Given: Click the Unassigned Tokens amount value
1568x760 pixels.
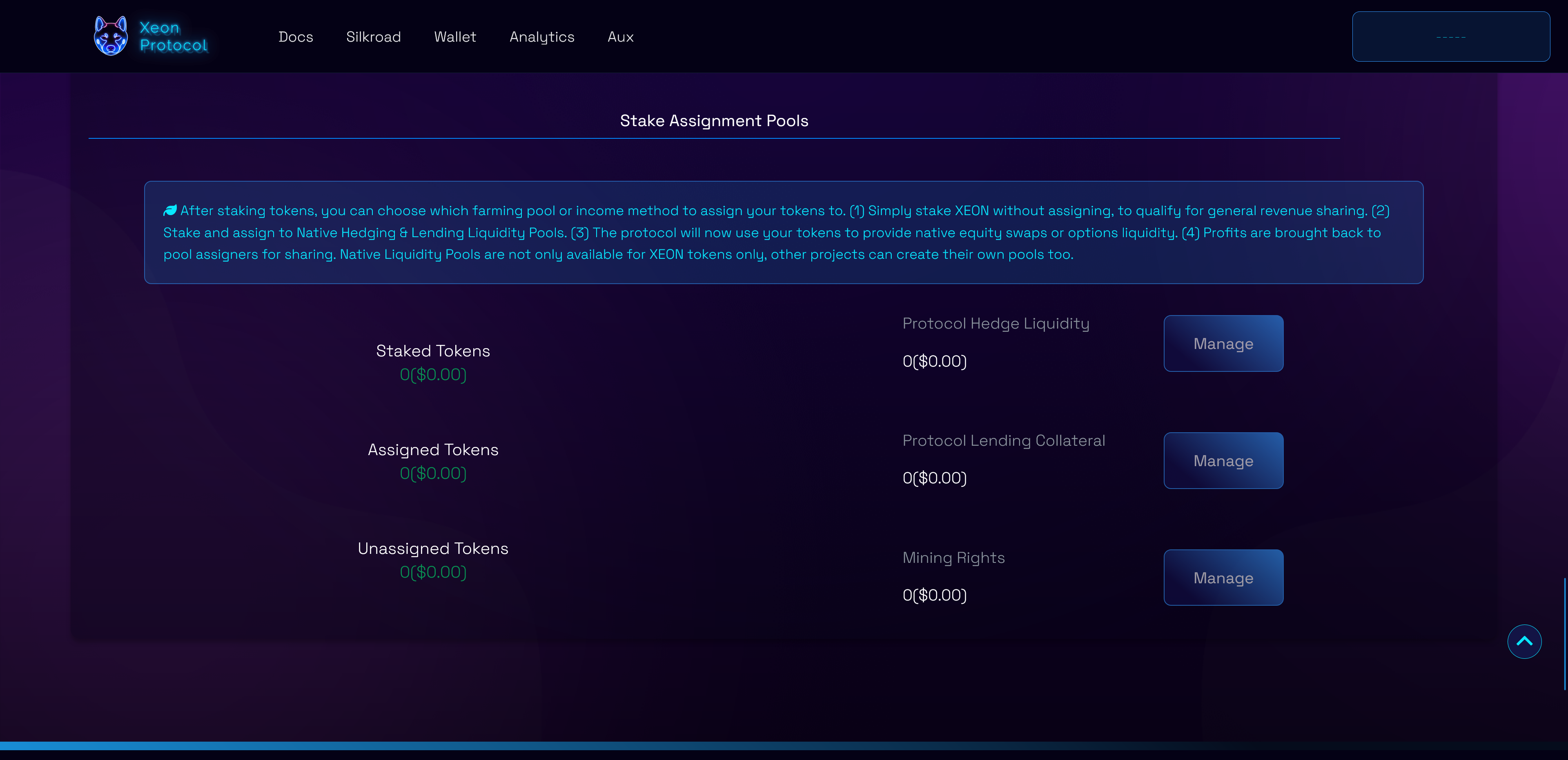Looking at the screenshot, I should tap(433, 572).
